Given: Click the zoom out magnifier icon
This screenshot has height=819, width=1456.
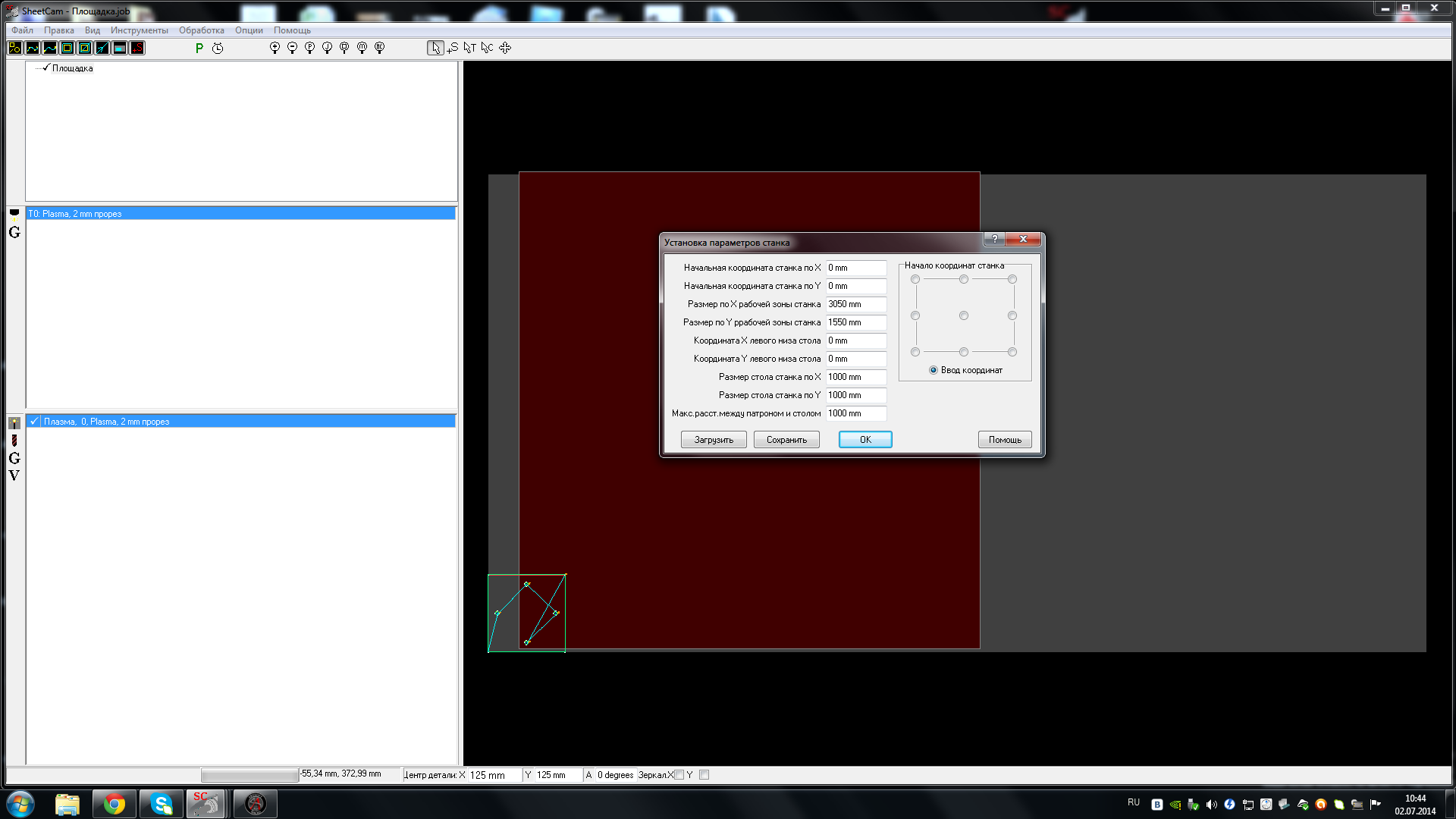Looking at the screenshot, I should click(292, 48).
